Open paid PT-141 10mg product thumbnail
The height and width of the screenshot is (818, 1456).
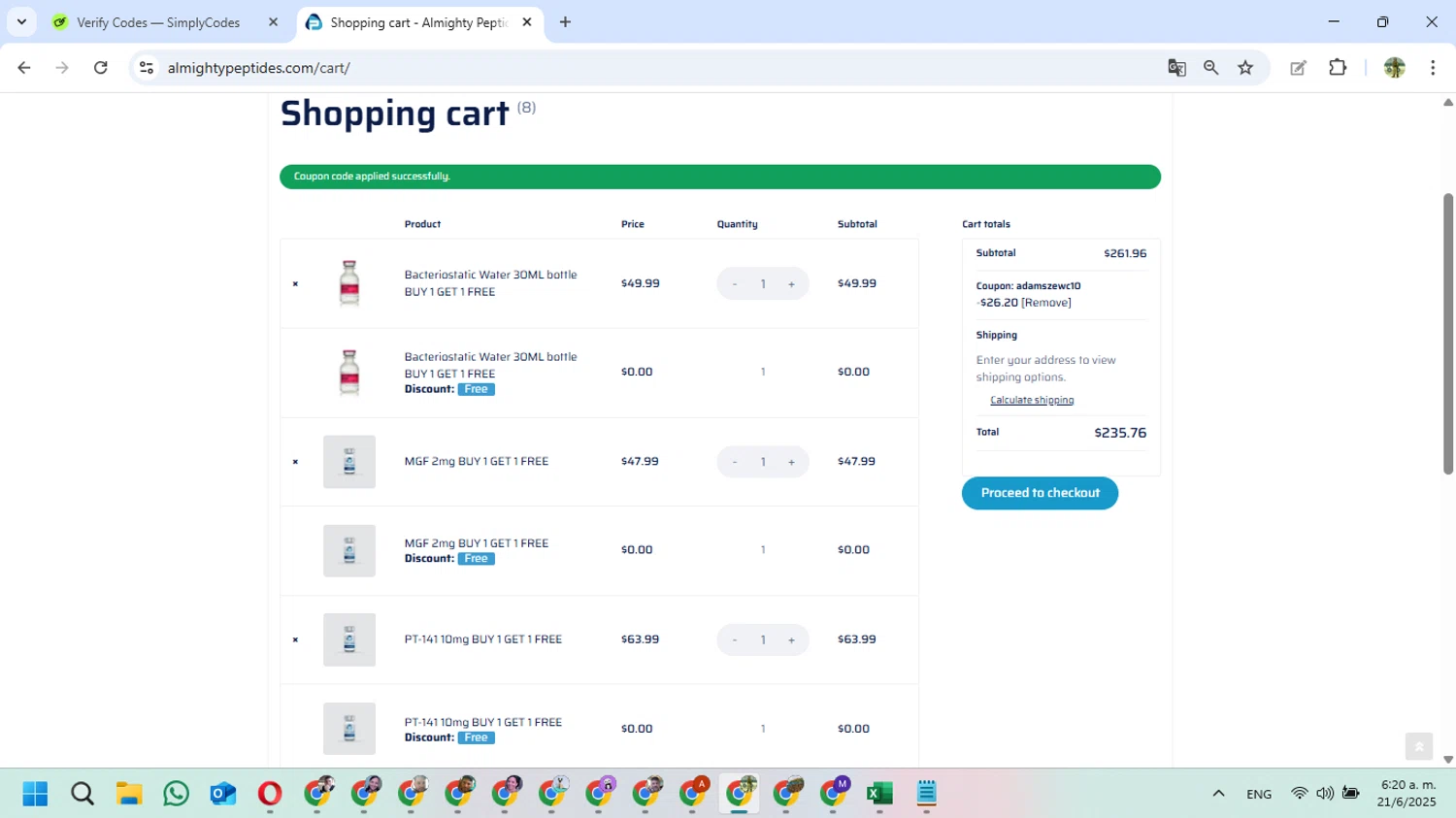tap(349, 639)
